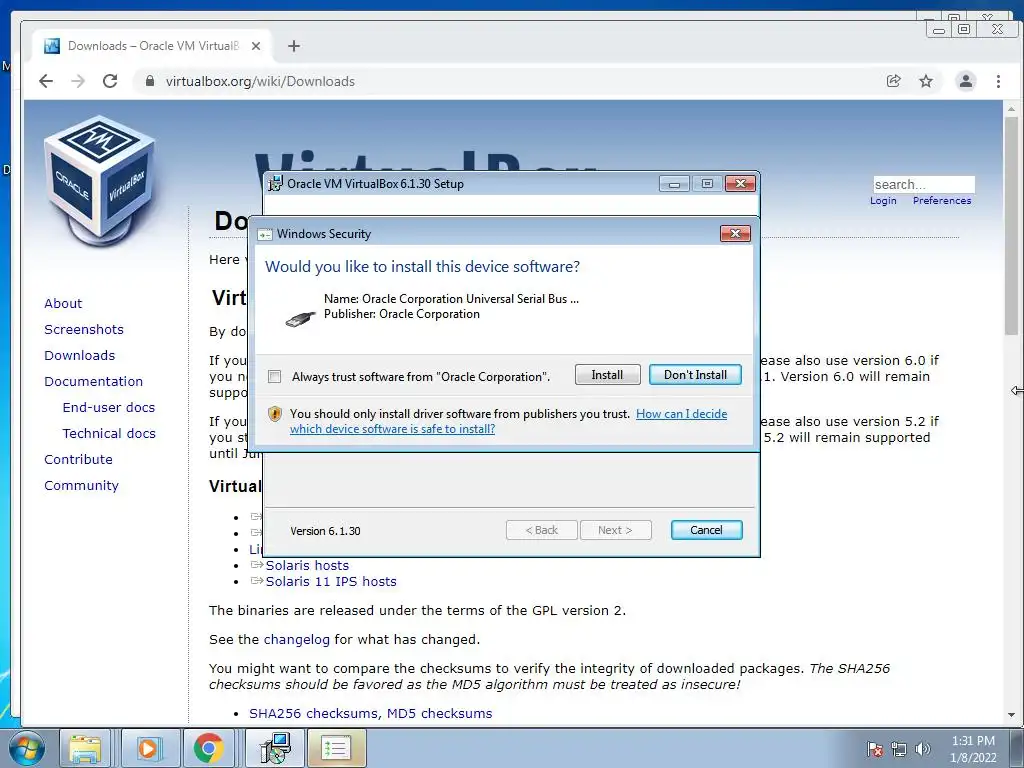The image size is (1024, 768).
Task: Open Technical docs link
Action: coord(108,434)
